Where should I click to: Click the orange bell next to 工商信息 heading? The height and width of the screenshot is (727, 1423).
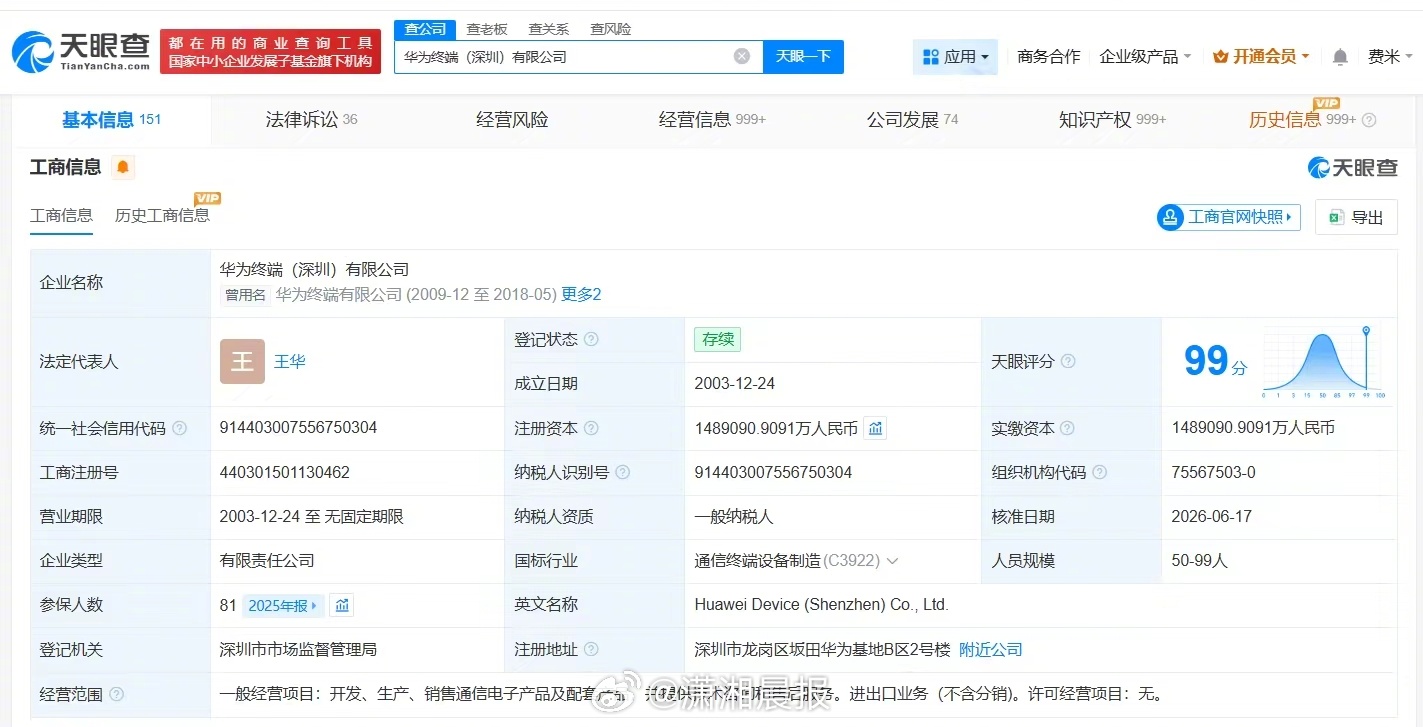pyautogui.click(x=123, y=167)
